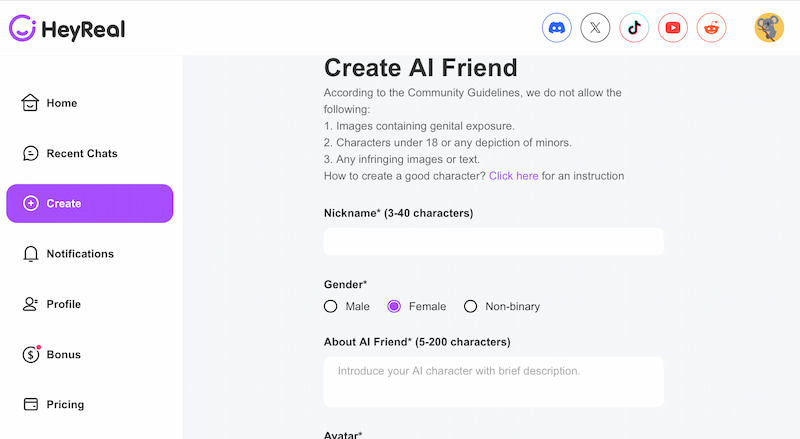The image size is (800, 439).
Task: Follow the 'Click here' instruction link
Action: (x=513, y=176)
